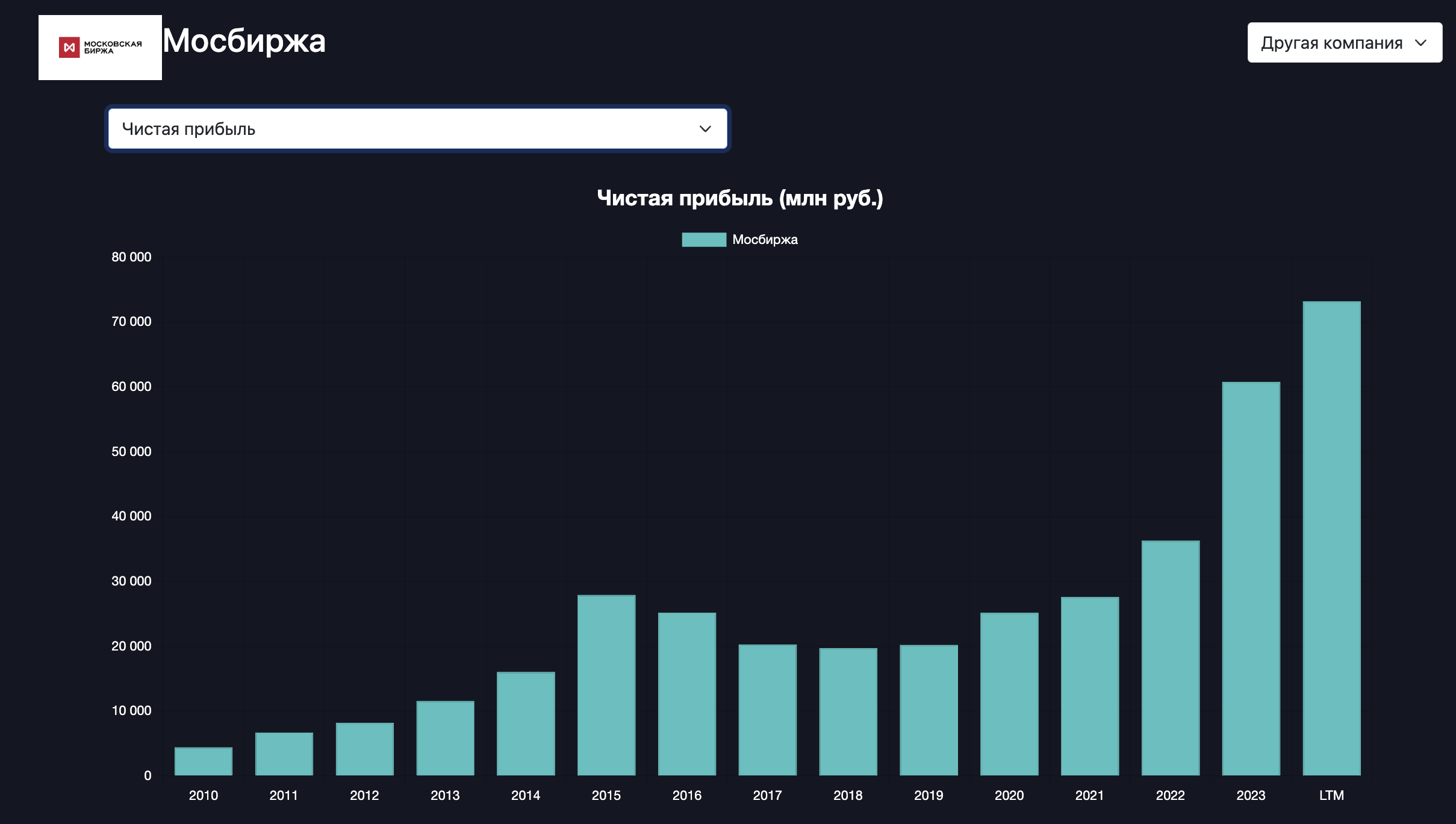Viewport: 1456px width, 824px height.
Task: Click the '2015' x-axis label
Action: (606, 795)
